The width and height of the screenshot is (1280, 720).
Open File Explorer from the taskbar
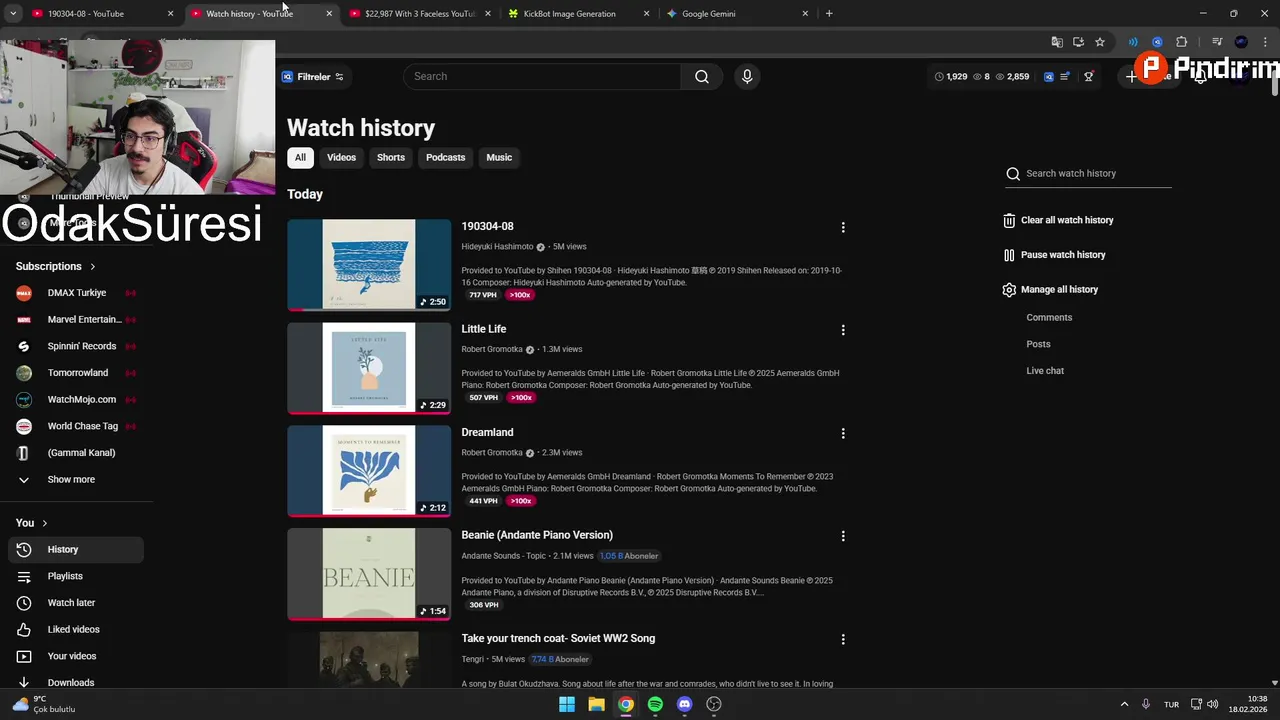[x=596, y=704]
